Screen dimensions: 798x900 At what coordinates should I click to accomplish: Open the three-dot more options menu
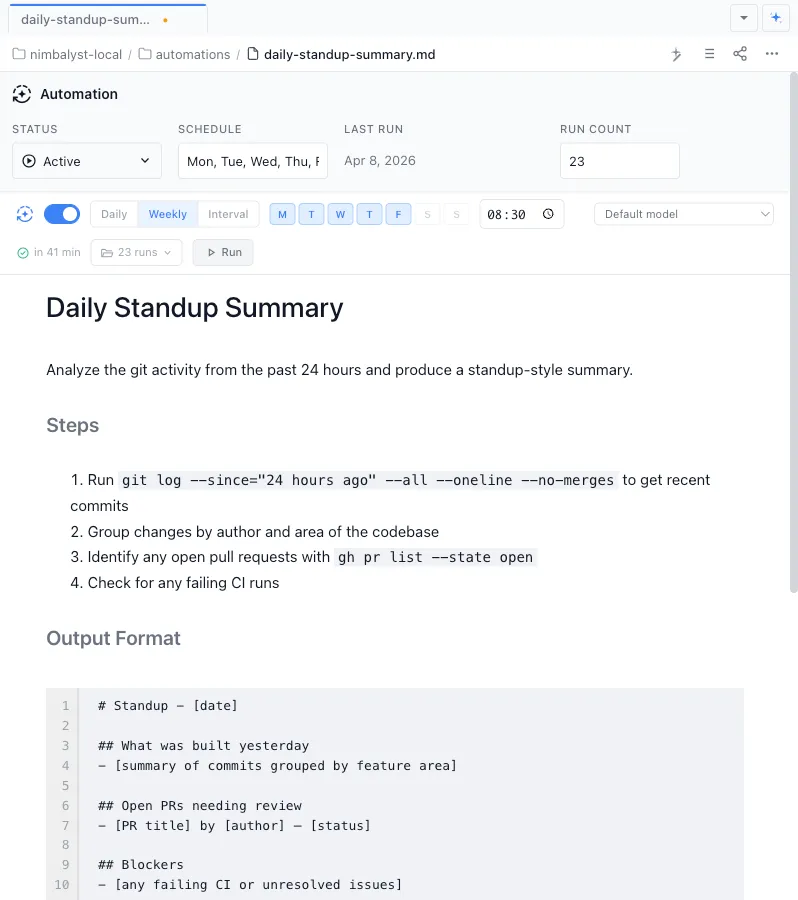tap(772, 54)
